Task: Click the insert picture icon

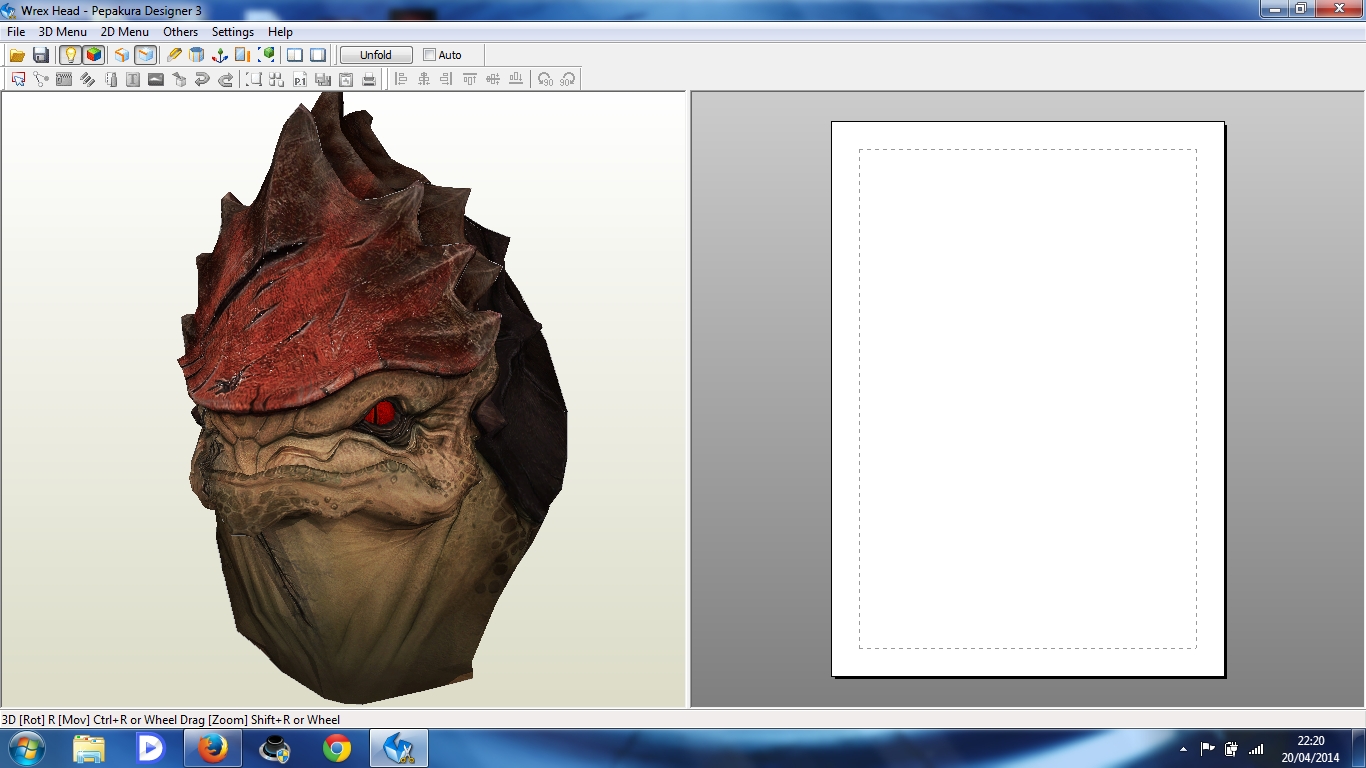Action: [x=156, y=79]
